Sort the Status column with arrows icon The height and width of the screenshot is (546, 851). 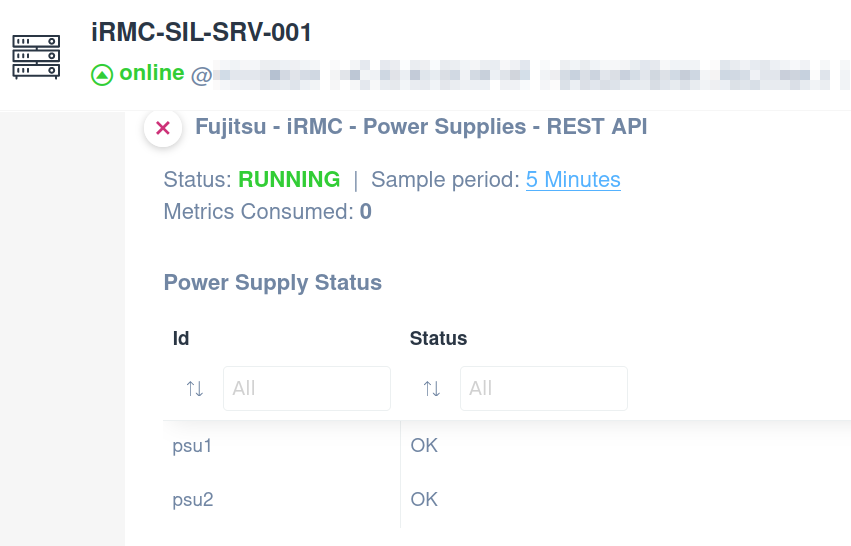pyautogui.click(x=432, y=389)
